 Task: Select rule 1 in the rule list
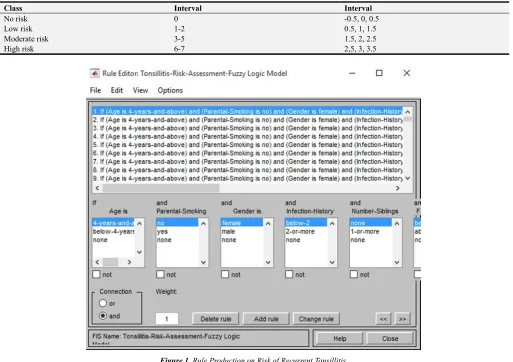click(248, 111)
